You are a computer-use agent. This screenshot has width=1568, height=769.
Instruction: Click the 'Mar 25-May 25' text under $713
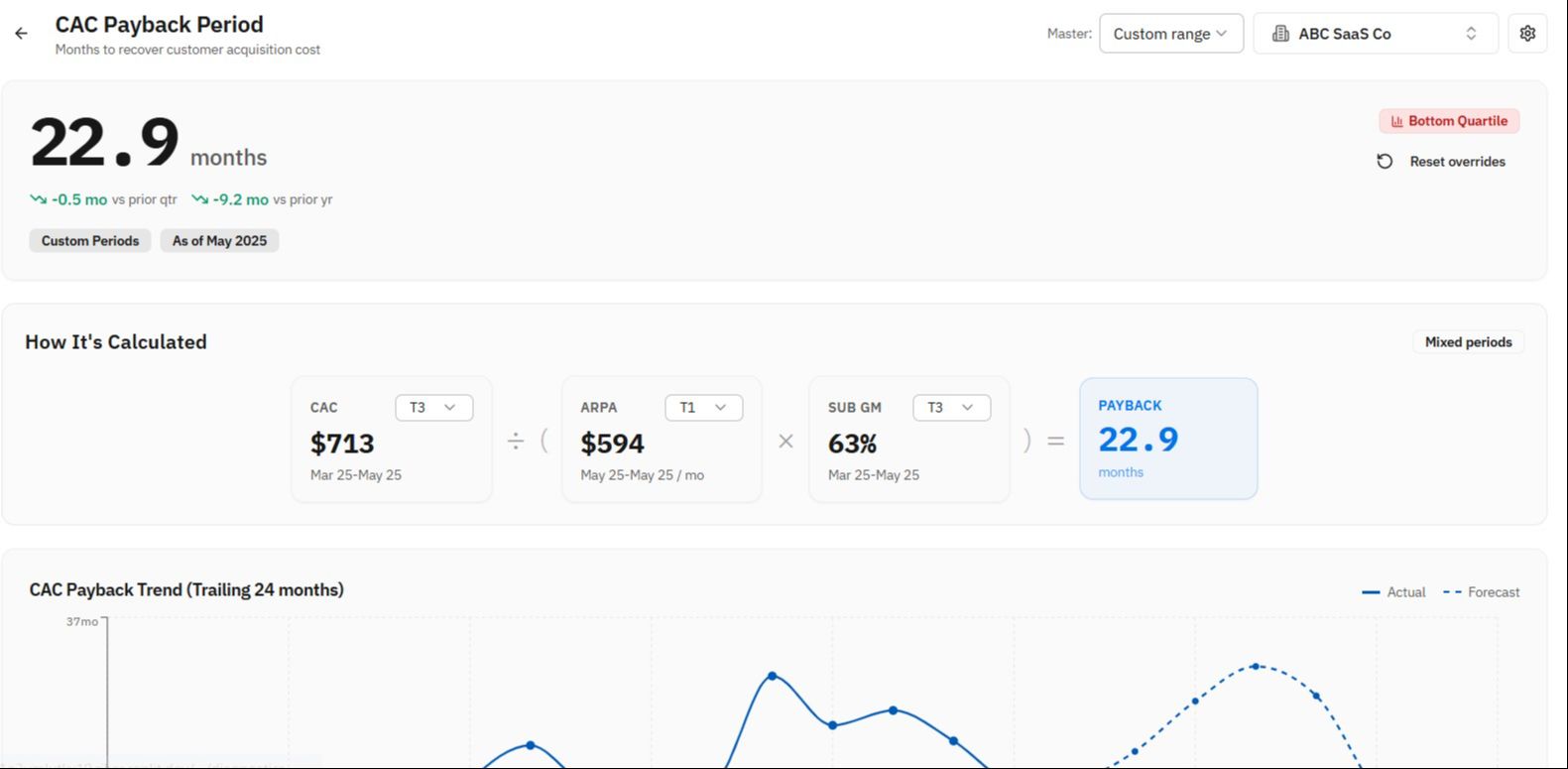pos(356,475)
